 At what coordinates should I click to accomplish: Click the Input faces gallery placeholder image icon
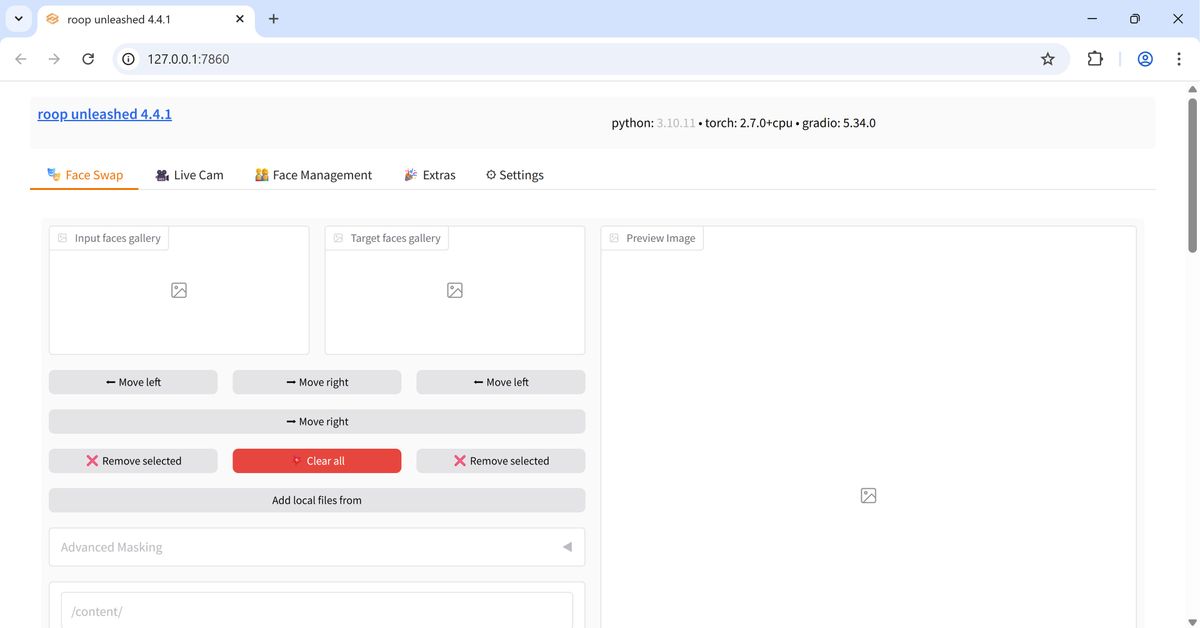179,290
